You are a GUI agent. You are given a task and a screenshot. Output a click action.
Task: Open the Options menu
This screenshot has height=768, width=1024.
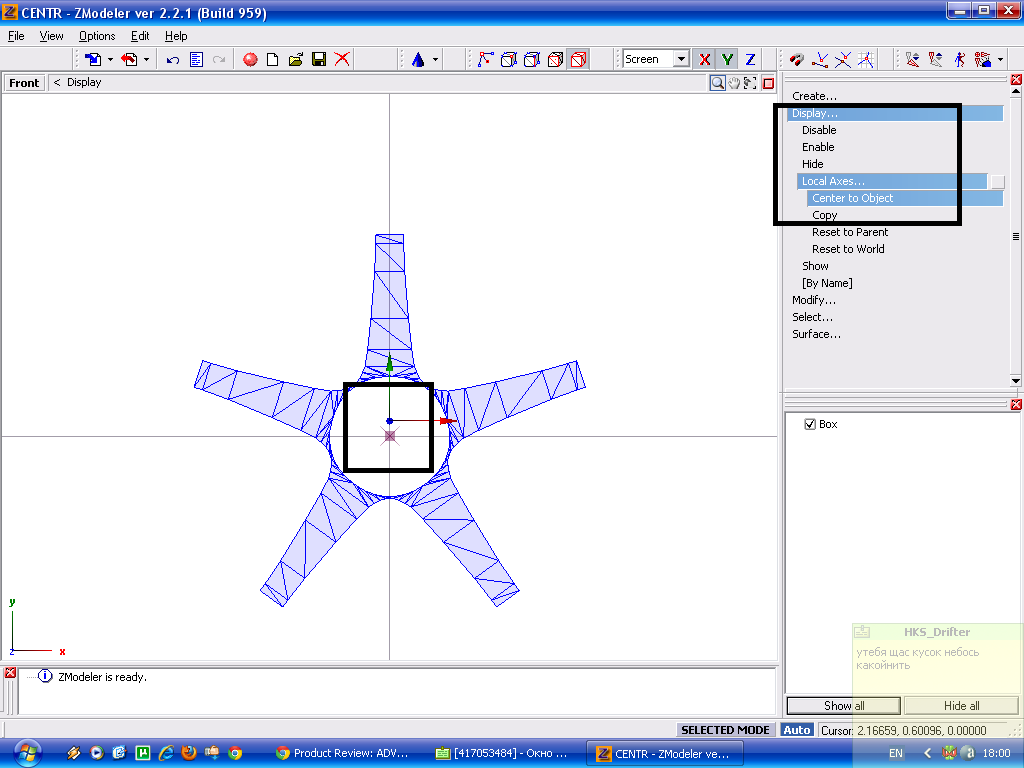click(97, 36)
